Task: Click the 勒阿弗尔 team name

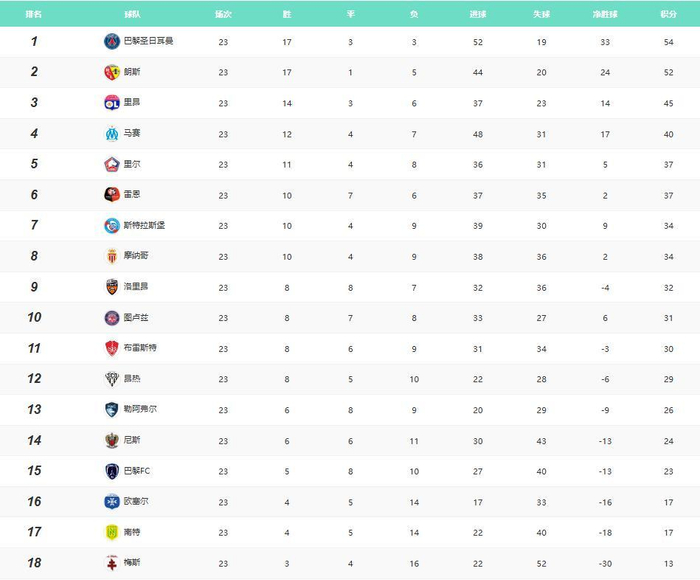Action: (140, 410)
